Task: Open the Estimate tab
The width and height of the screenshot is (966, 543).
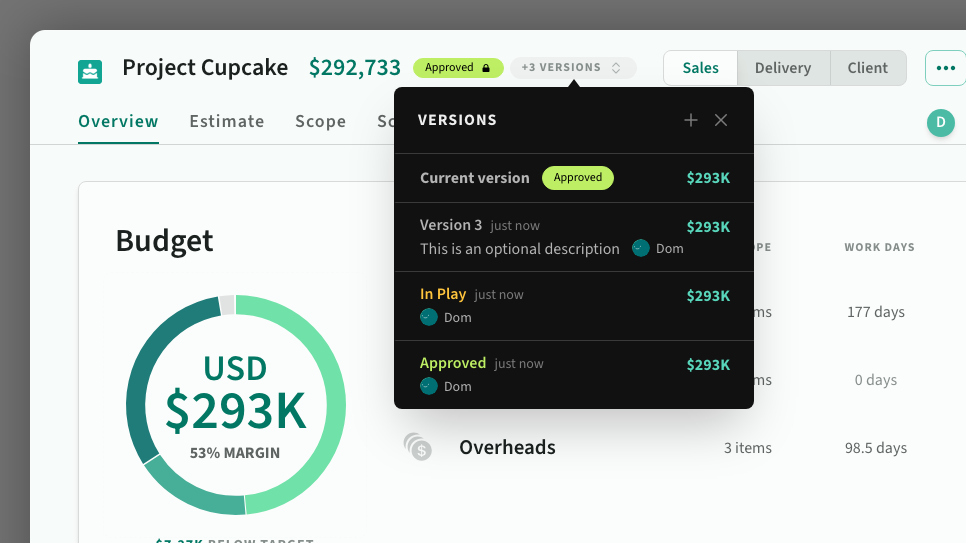Action: (x=227, y=121)
